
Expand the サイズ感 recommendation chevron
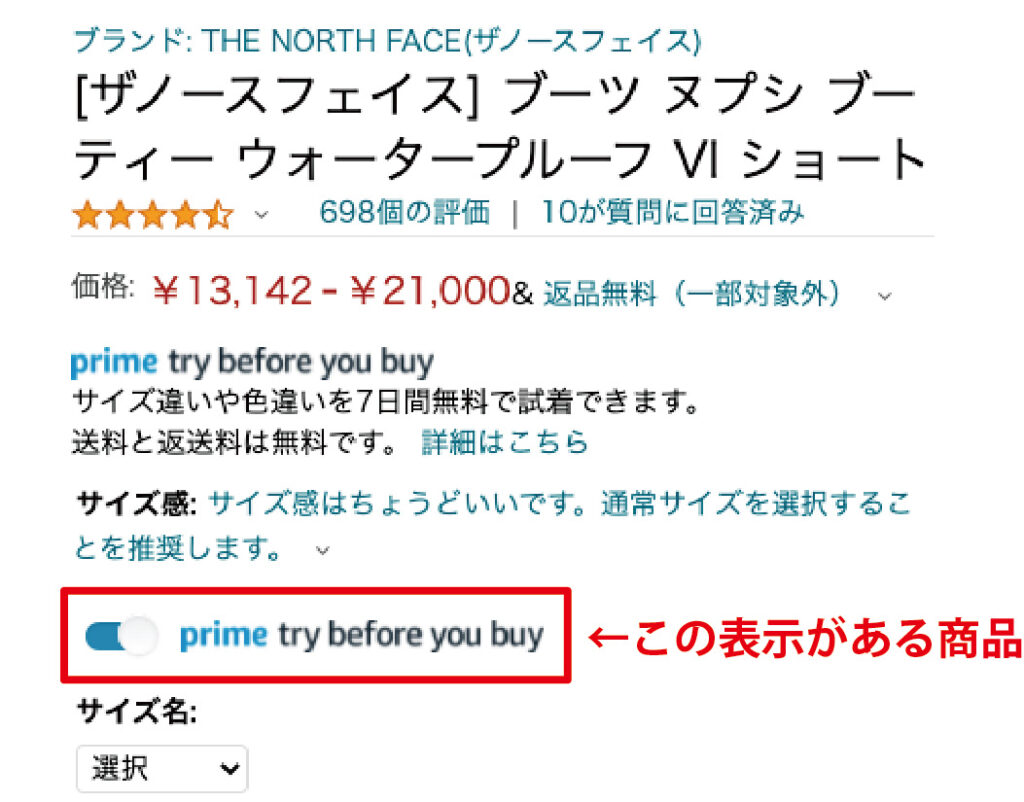click(x=323, y=551)
